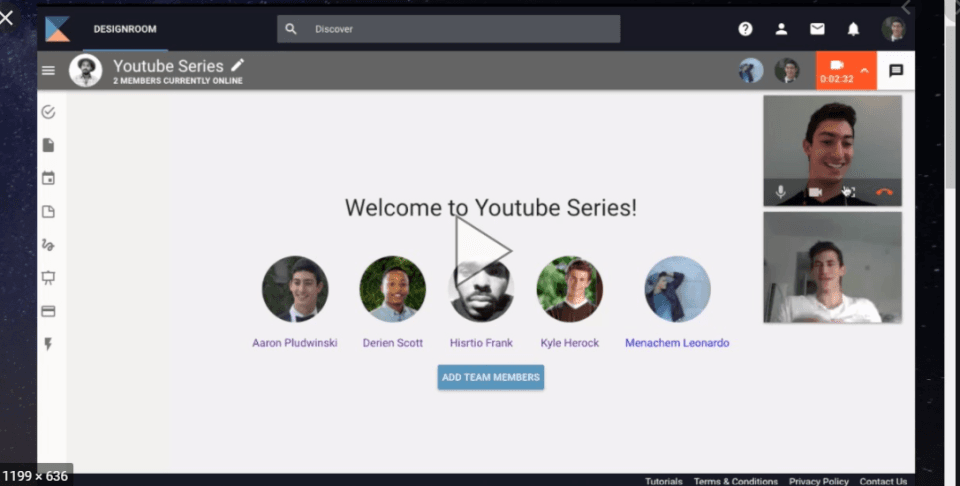Open the help question mark icon
The image size is (960, 486).
pos(745,29)
